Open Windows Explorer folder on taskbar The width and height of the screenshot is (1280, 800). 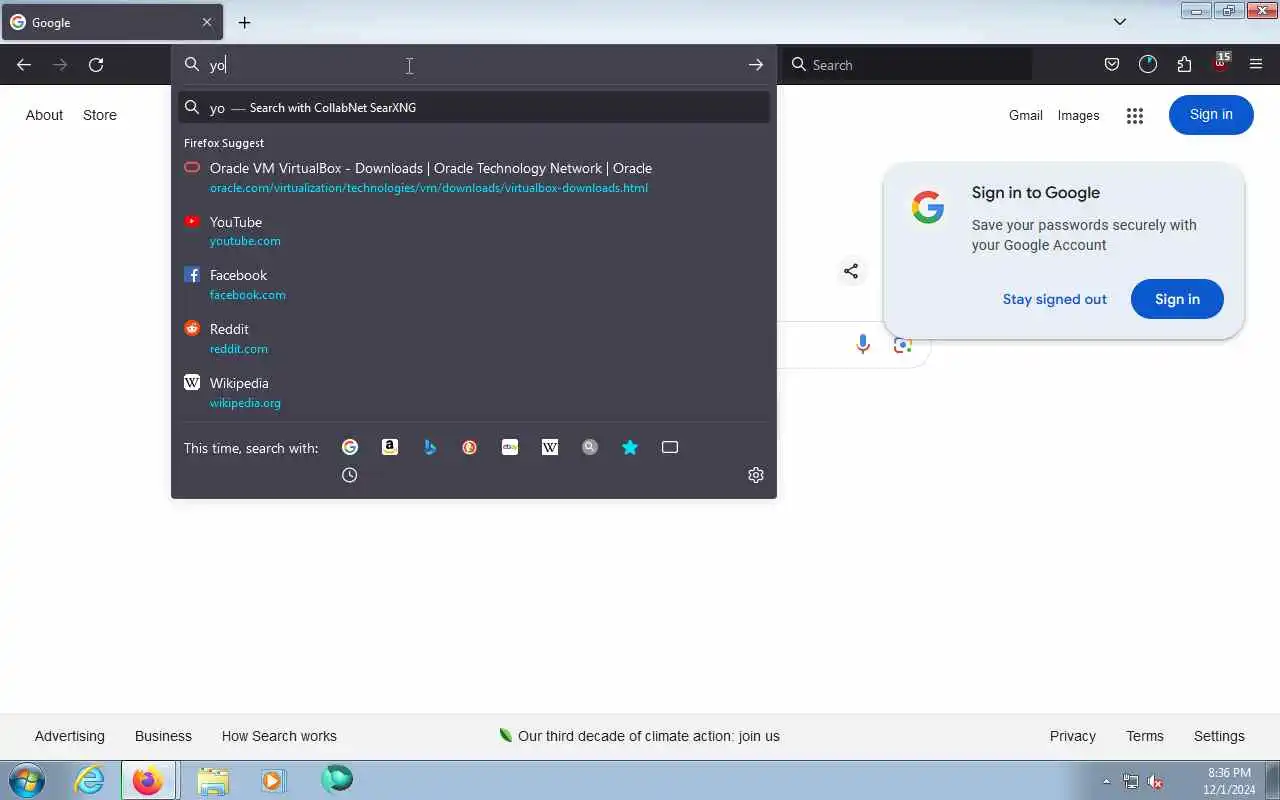coord(213,780)
